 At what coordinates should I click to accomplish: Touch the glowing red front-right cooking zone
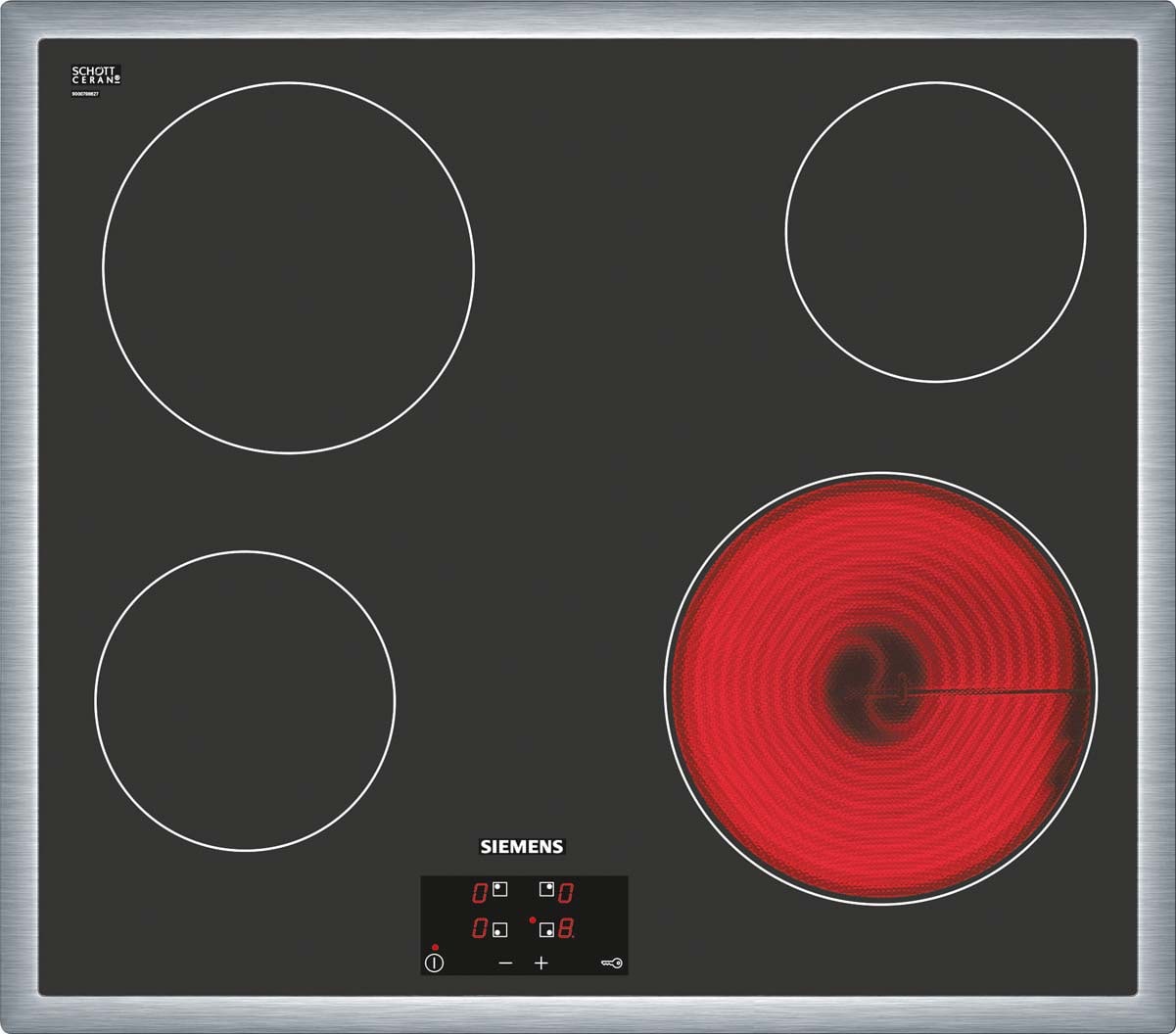tap(880, 688)
